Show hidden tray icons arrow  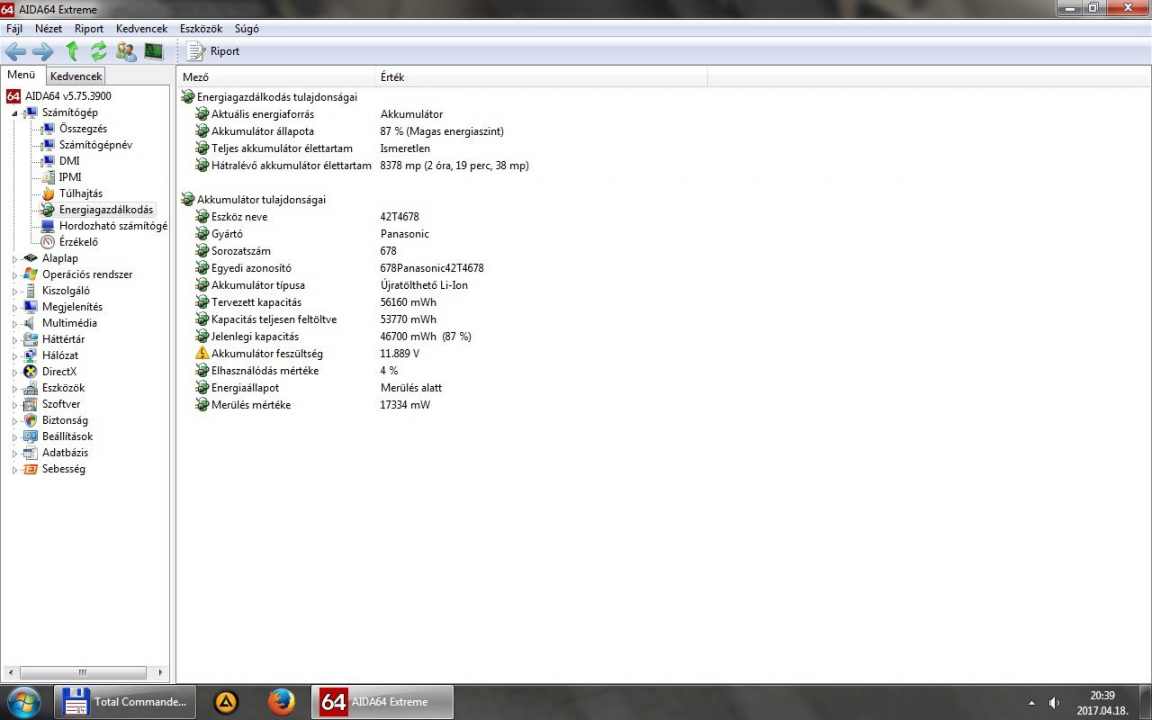pyautogui.click(x=1032, y=703)
